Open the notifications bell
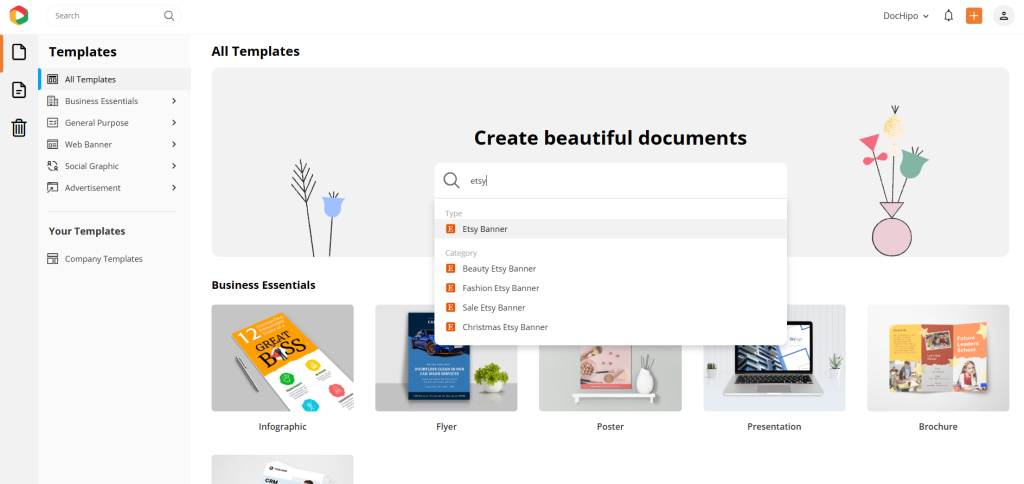The image size is (1024, 484). [948, 16]
